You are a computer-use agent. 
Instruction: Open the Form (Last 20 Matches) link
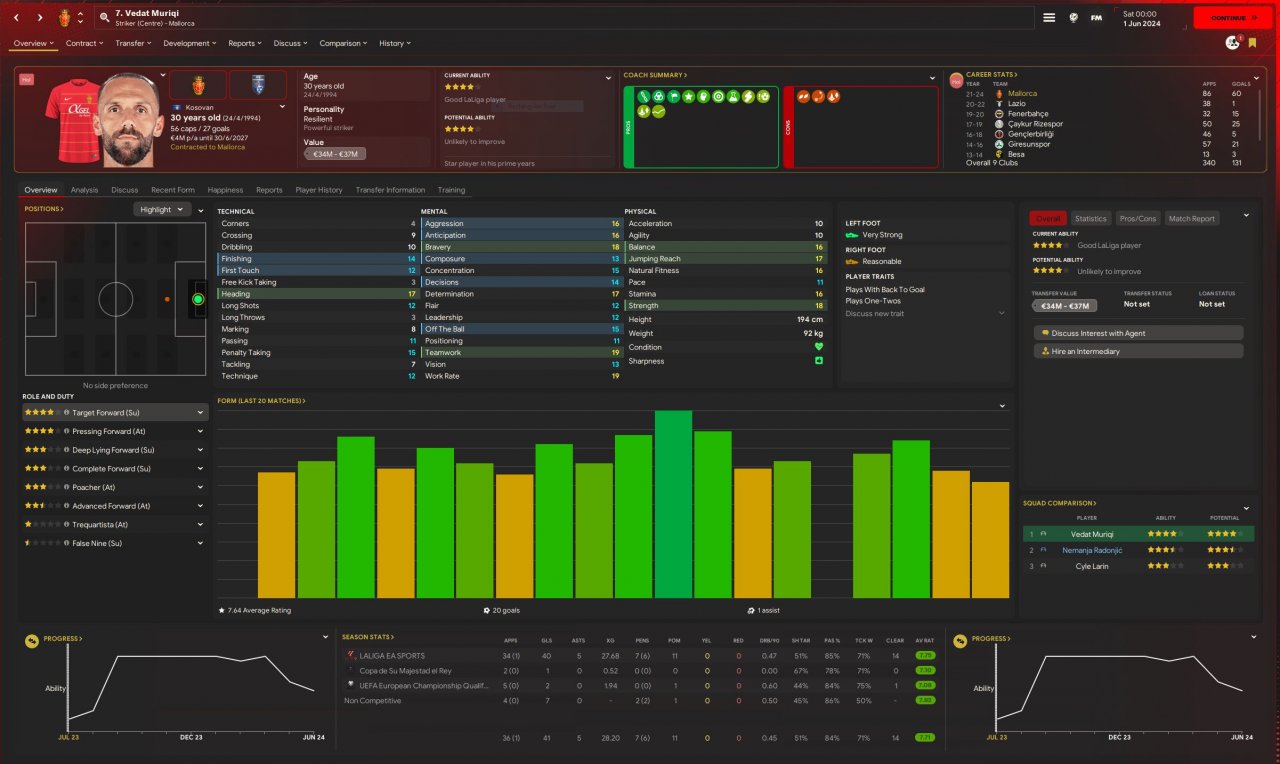pyautogui.click(x=262, y=401)
